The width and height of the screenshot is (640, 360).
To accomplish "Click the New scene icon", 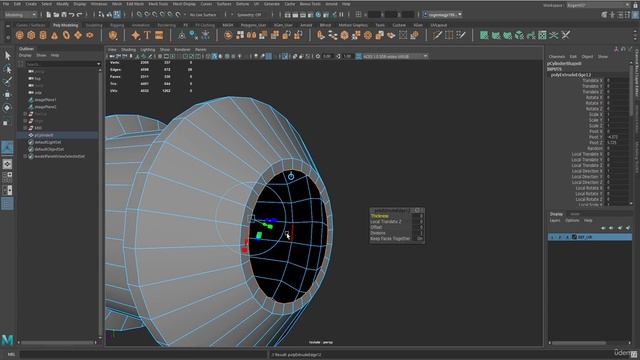I will tap(49, 15).
